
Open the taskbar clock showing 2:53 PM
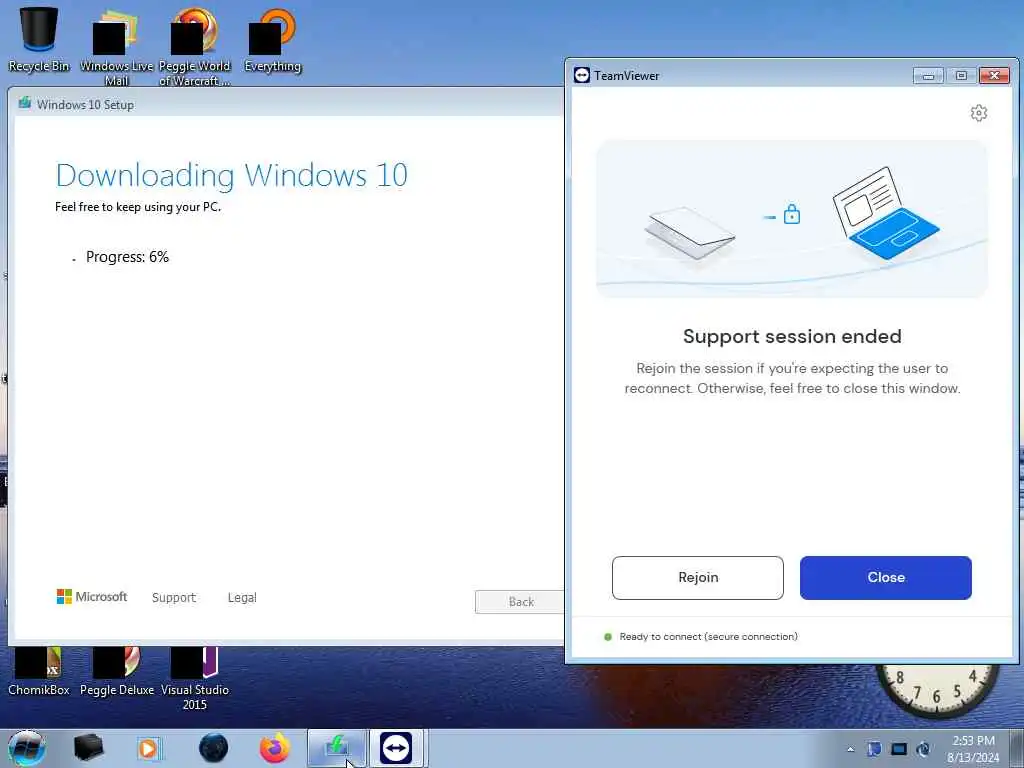coord(973,748)
